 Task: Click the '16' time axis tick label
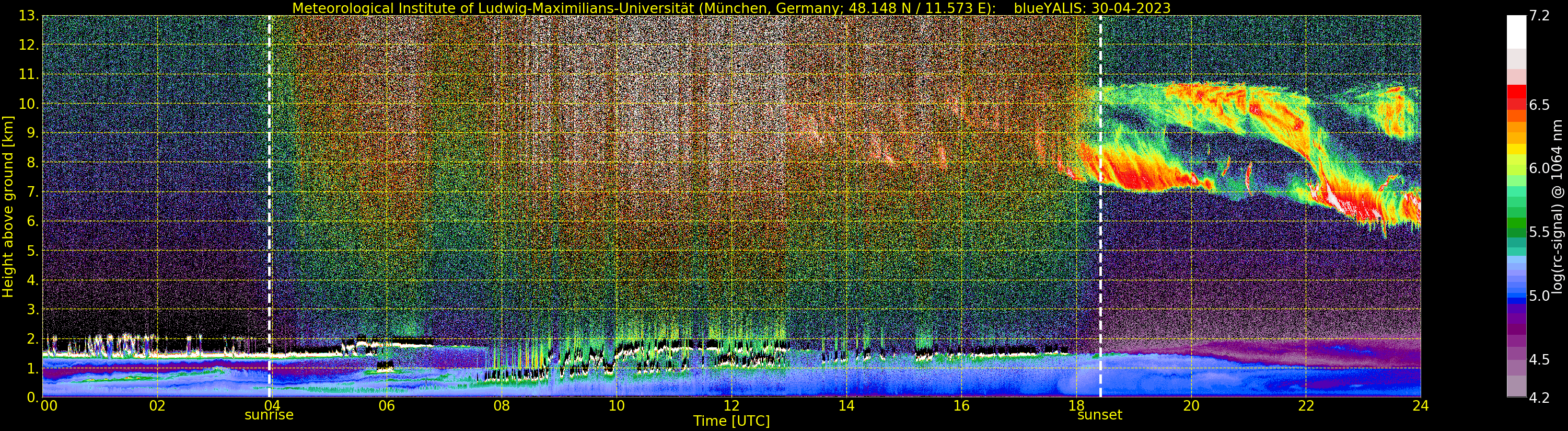point(961,406)
